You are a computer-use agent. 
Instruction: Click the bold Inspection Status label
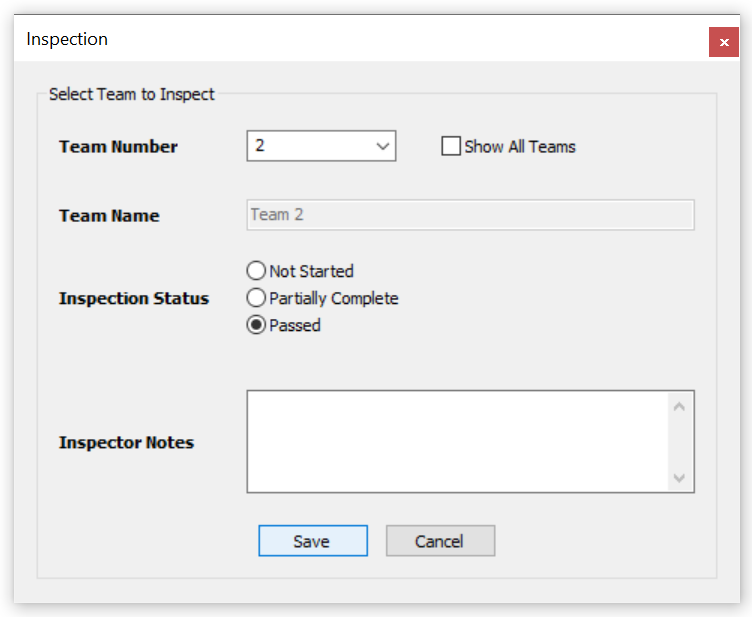click(x=133, y=299)
